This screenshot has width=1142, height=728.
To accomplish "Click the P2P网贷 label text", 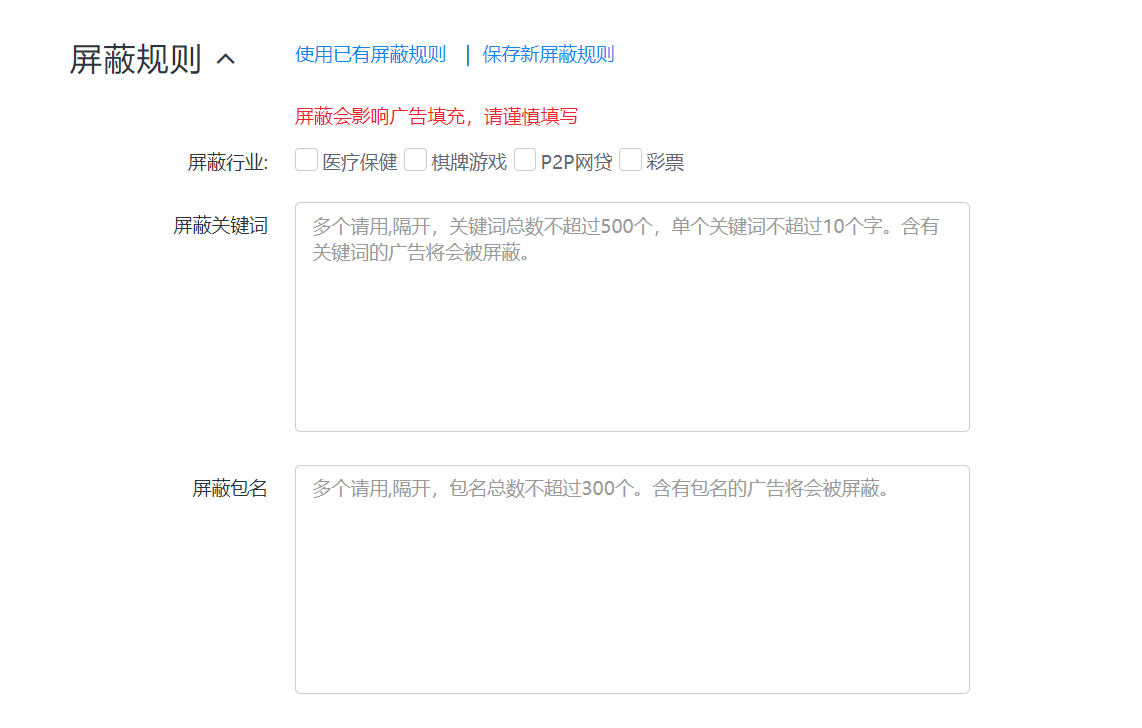I will point(576,162).
